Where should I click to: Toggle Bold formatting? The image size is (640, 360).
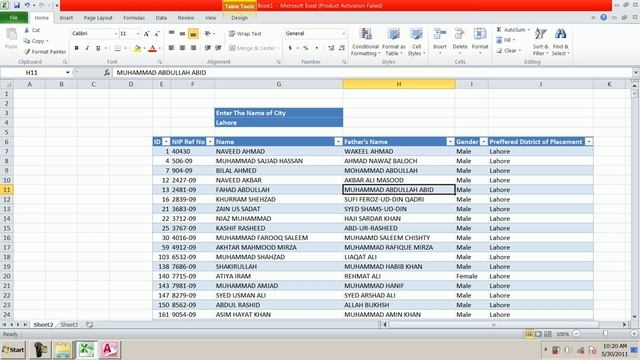(76, 48)
